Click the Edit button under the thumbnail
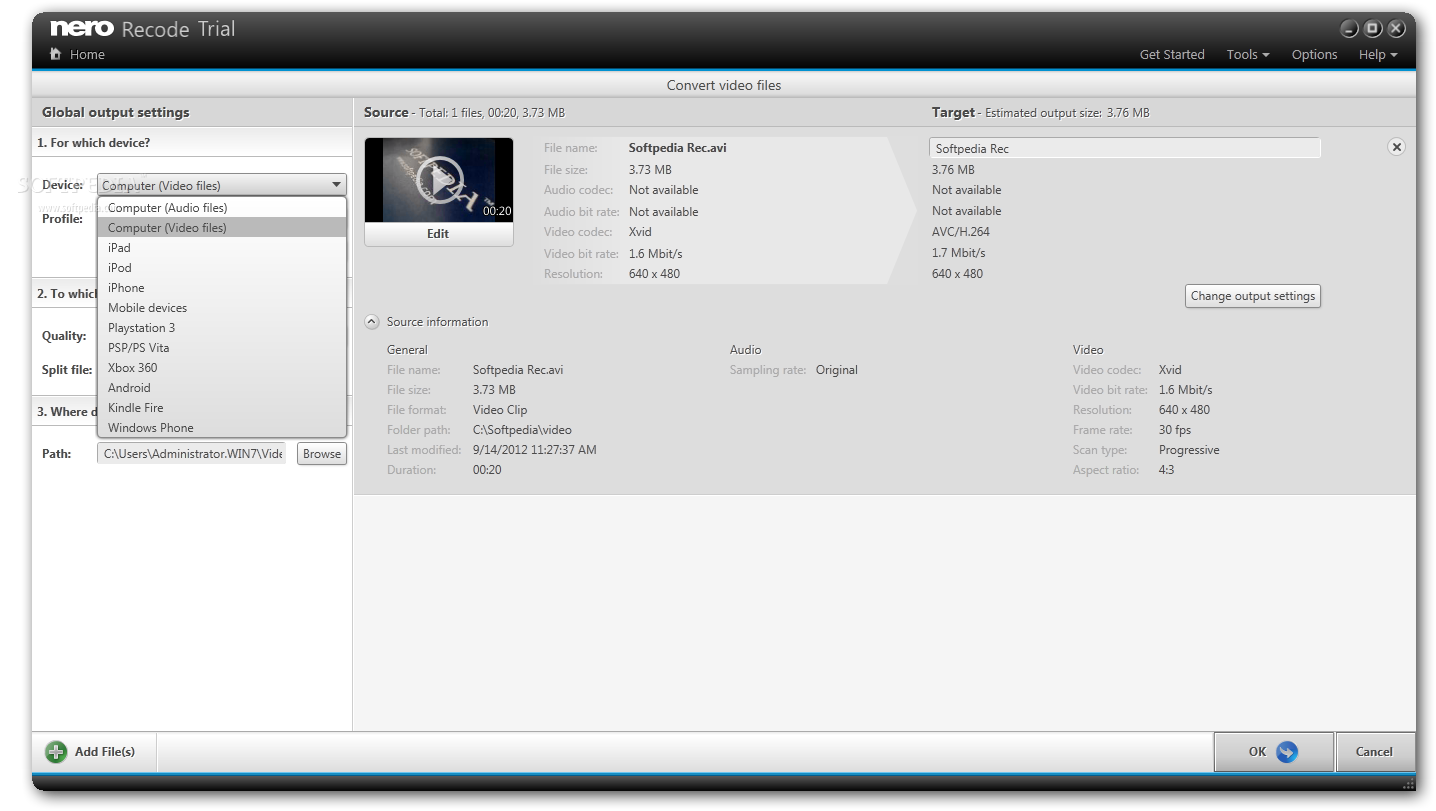The height and width of the screenshot is (811, 1436). pyautogui.click(x=439, y=234)
